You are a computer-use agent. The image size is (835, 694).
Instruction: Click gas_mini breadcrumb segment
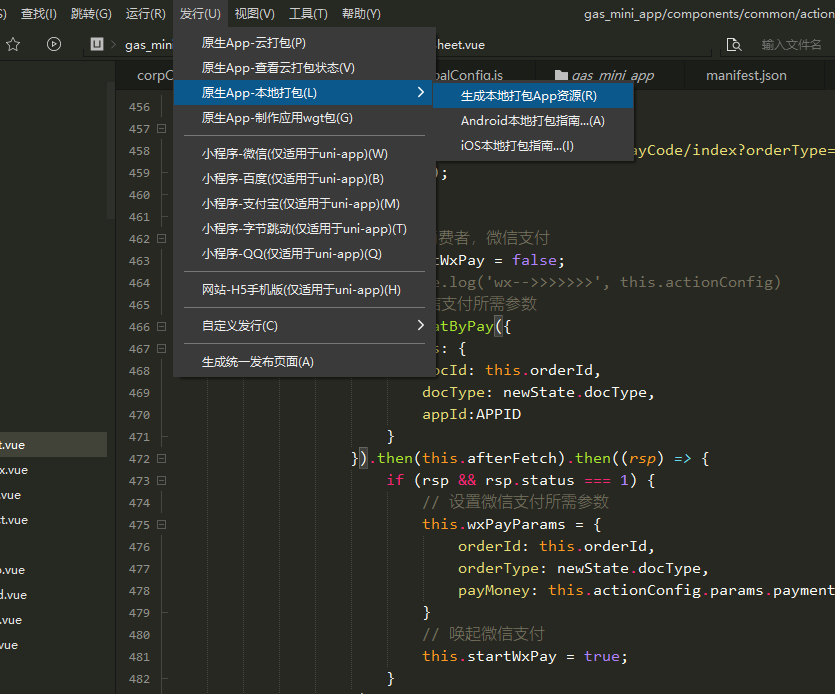tap(149, 45)
